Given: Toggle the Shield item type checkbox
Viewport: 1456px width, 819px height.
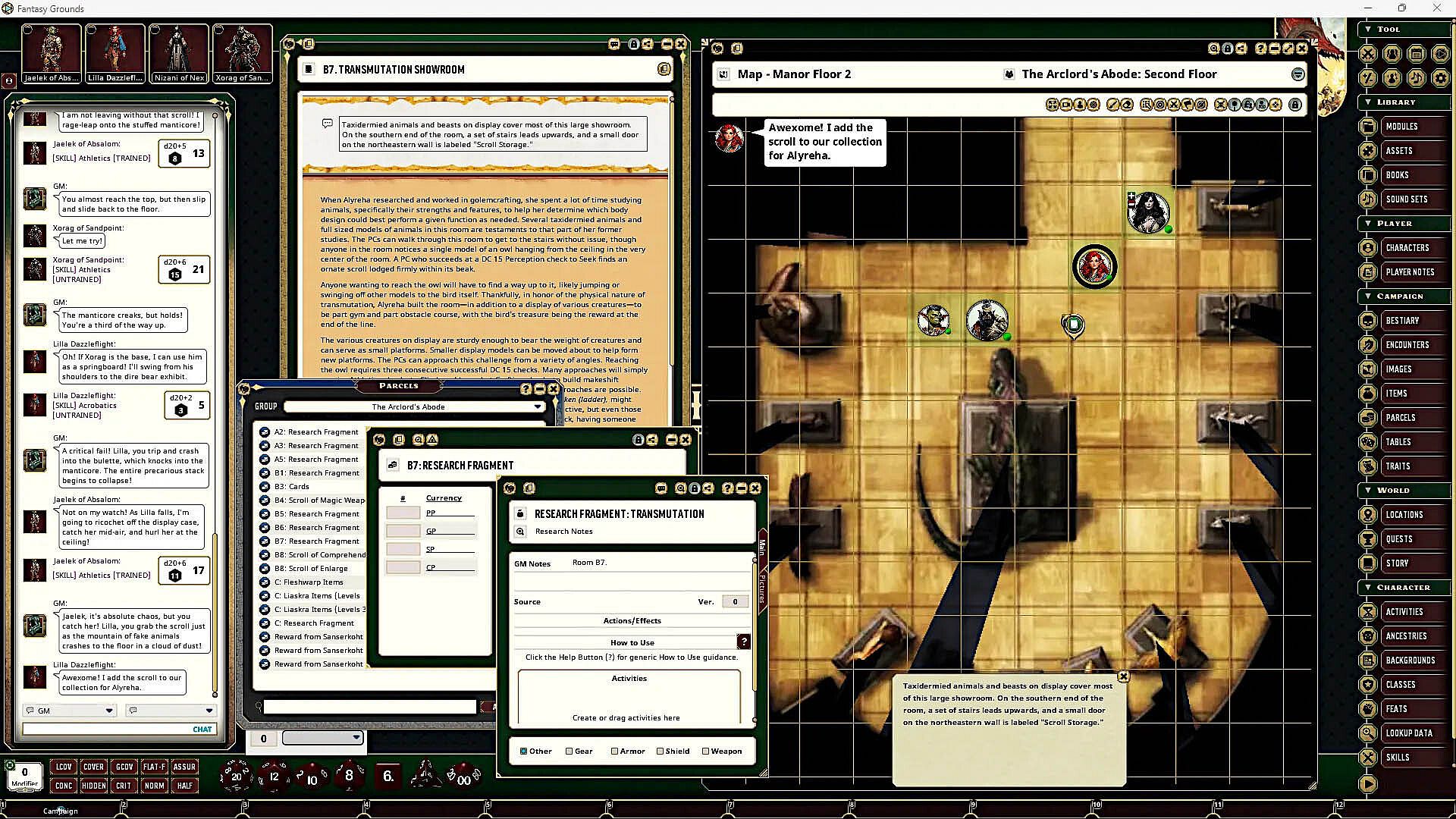Looking at the screenshot, I should click(660, 752).
